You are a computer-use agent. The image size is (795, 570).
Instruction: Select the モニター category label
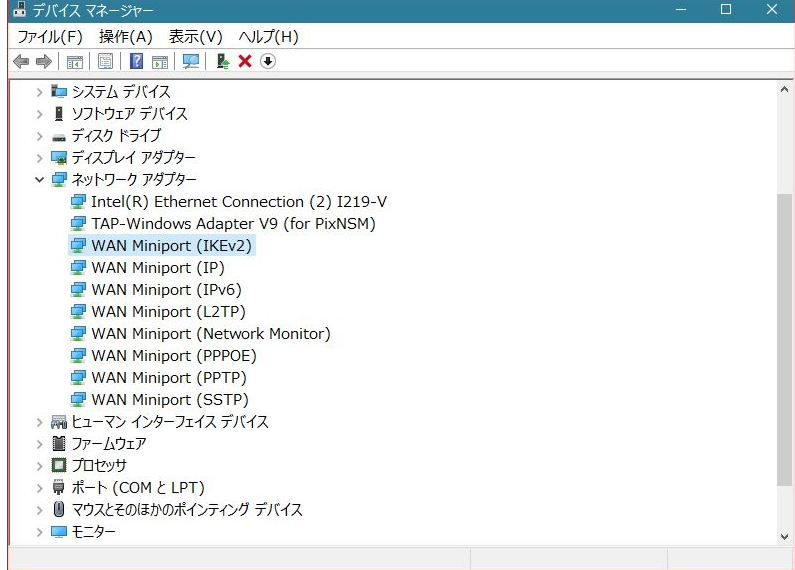(x=93, y=532)
